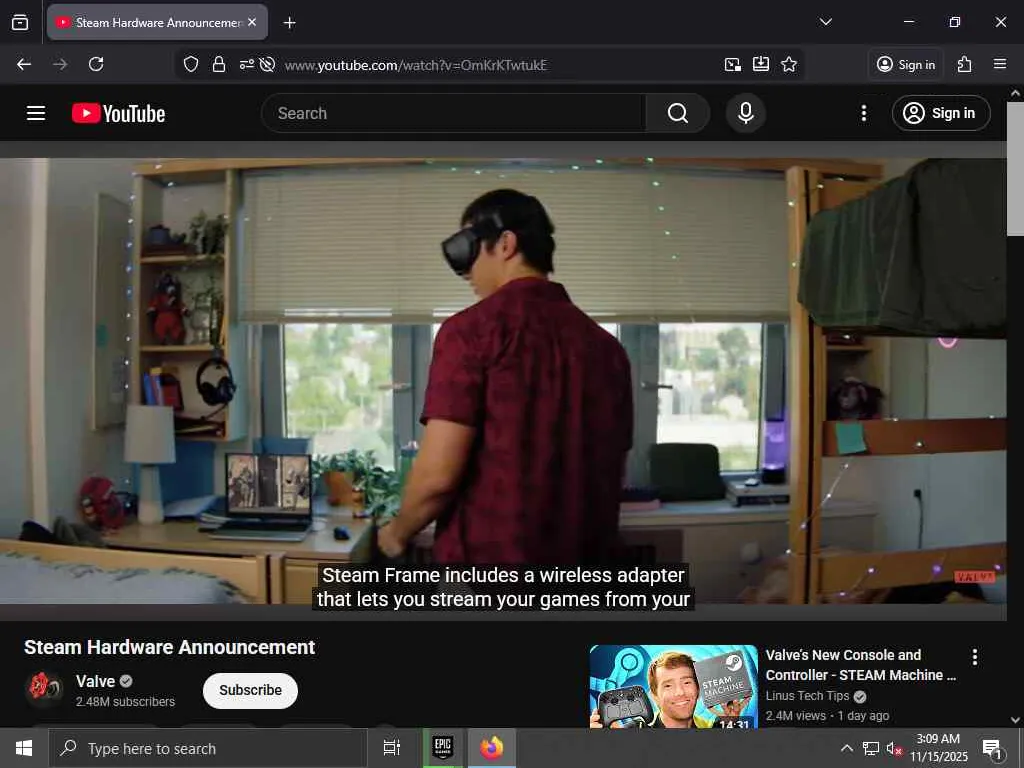The image size is (1024, 768).
Task: Open Firefox extensions menu
Action: [x=965, y=64]
